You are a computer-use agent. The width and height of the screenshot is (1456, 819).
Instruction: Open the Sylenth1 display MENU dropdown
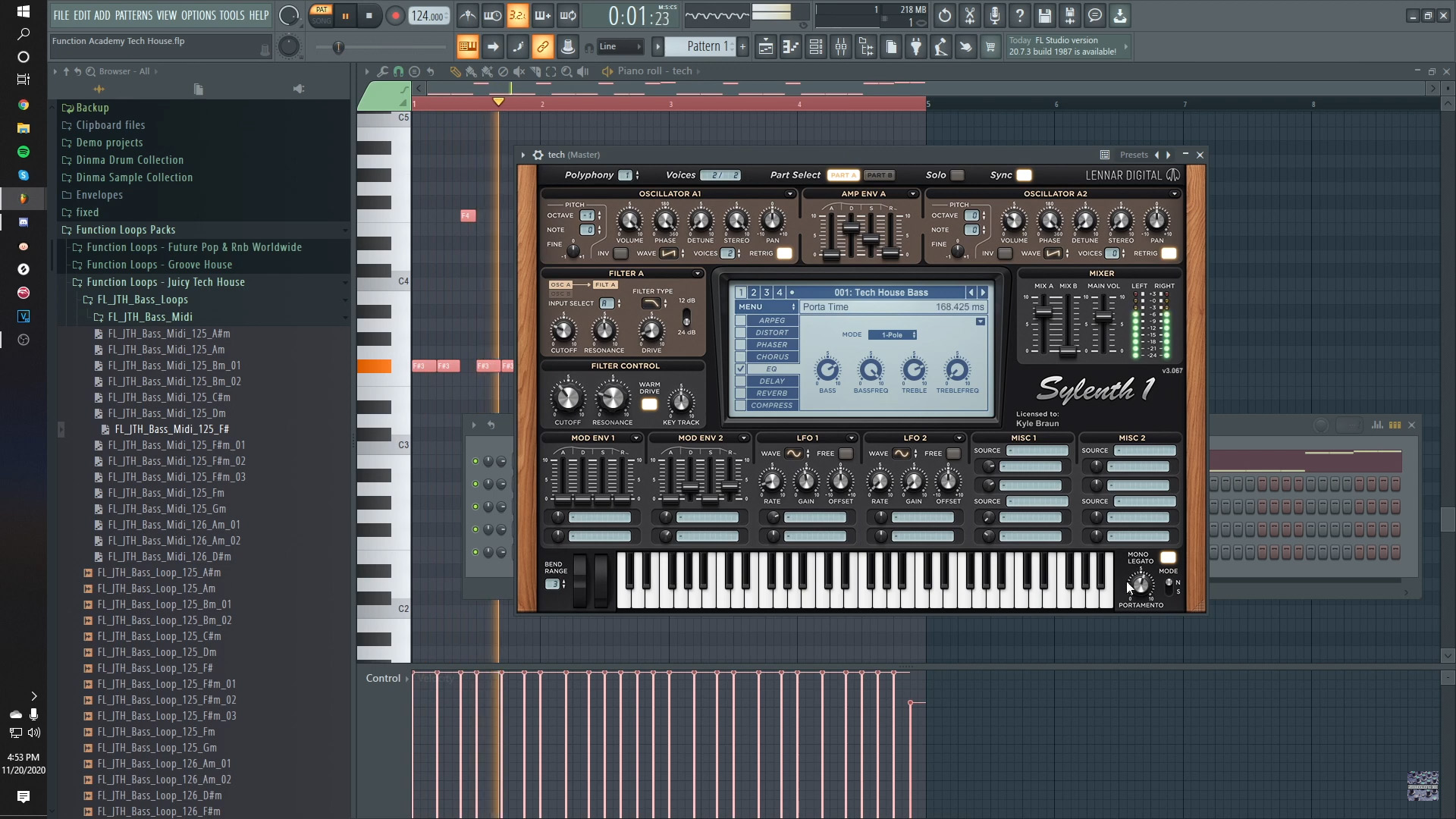click(766, 307)
